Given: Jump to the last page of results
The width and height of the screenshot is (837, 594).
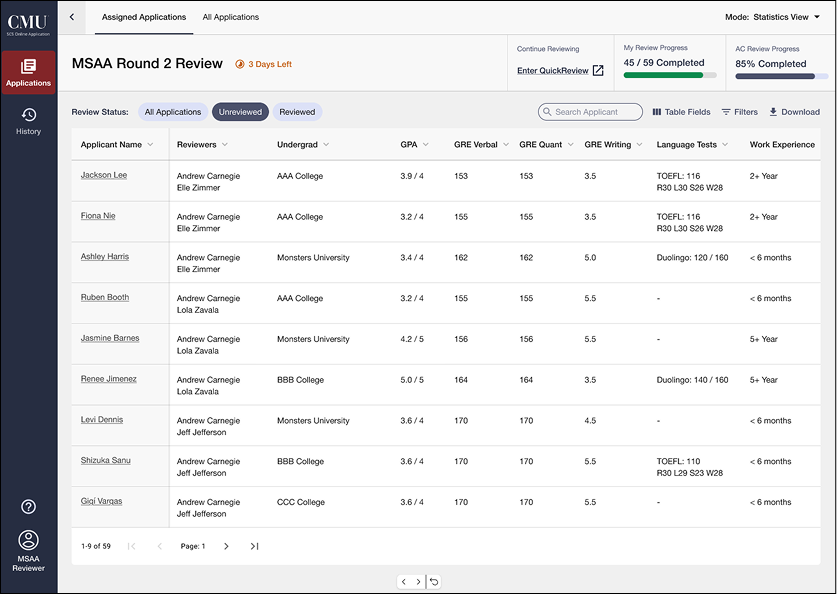Looking at the screenshot, I should pos(254,546).
